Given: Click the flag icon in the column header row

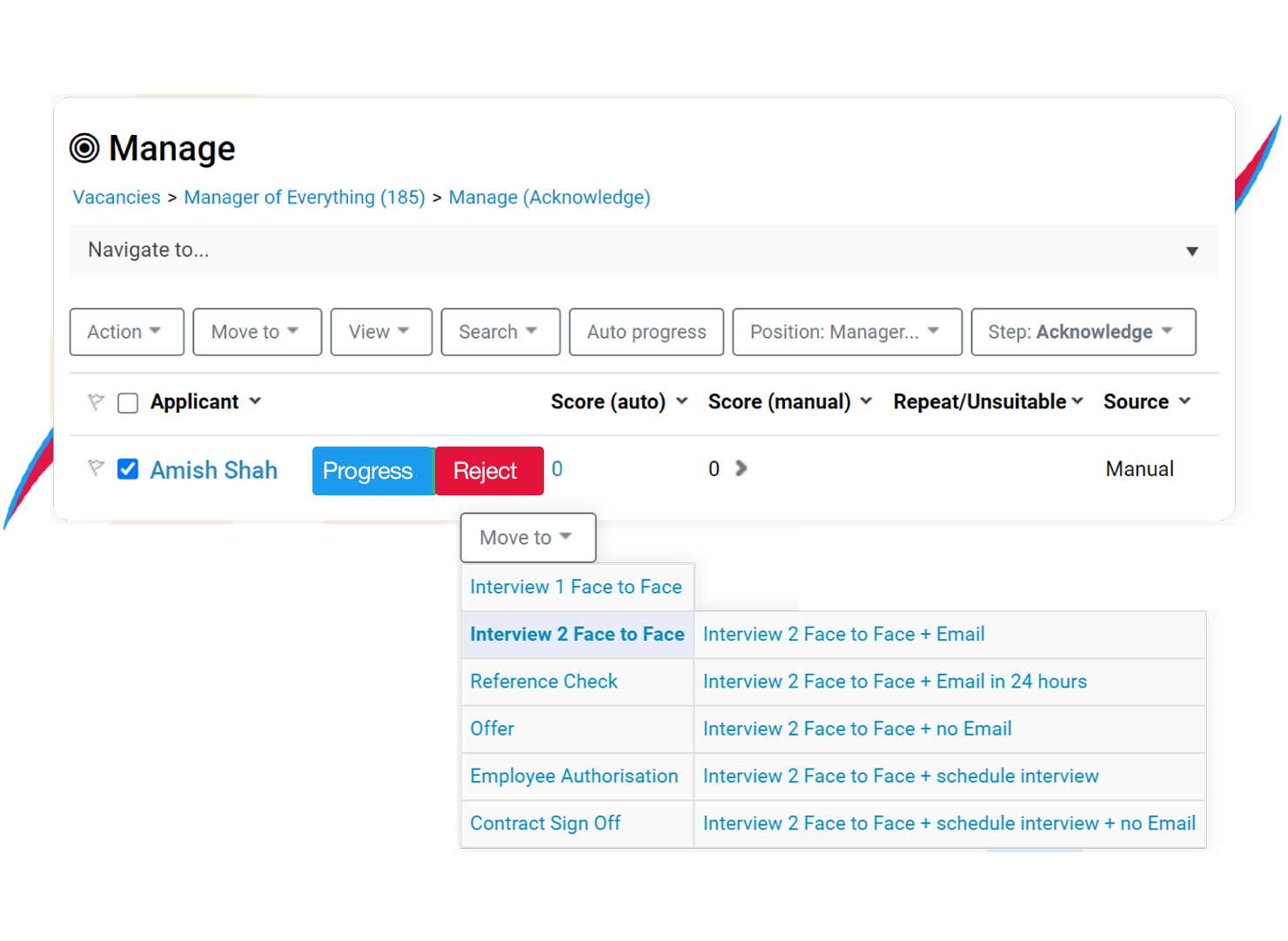Looking at the screenshot, I should coord(96,401).
